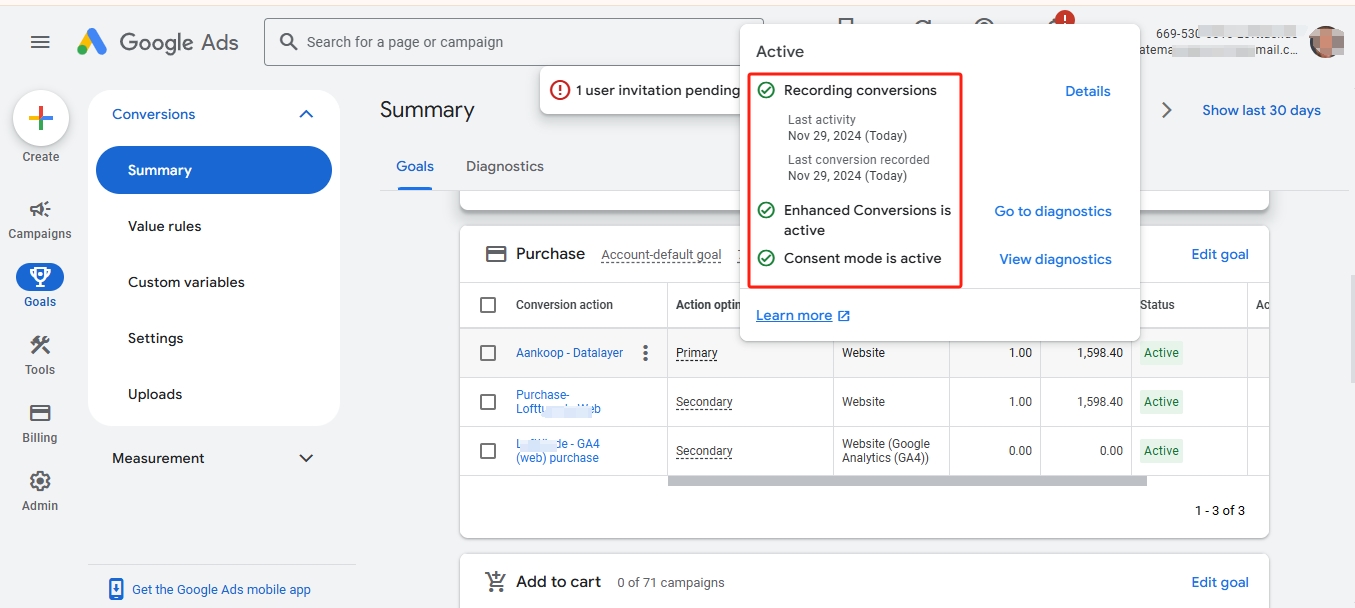Click Edit goal for Add to cart
1355x608 pixels.
coord(1220,582)
